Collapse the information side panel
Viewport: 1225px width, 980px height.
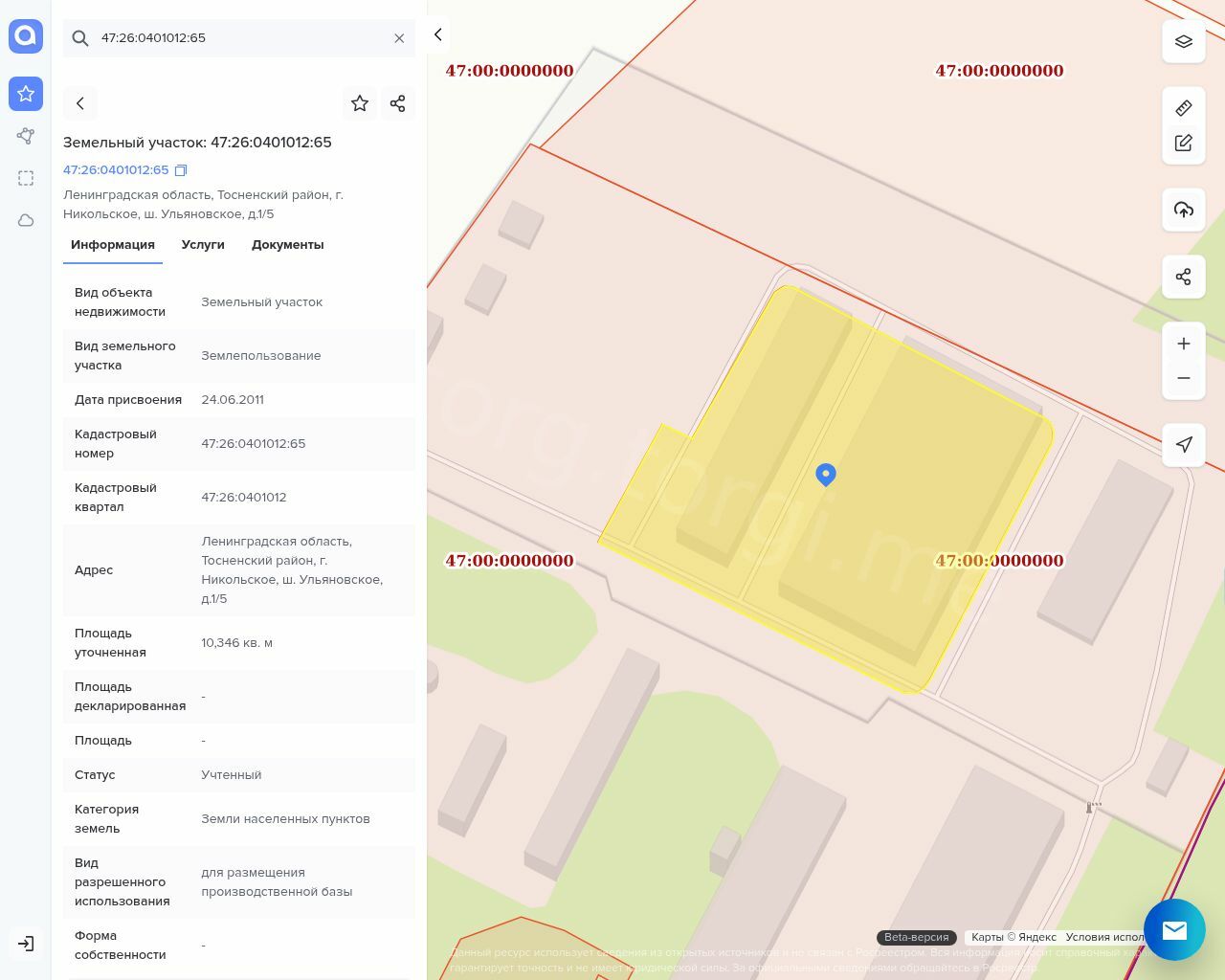[x=437, y=34]
